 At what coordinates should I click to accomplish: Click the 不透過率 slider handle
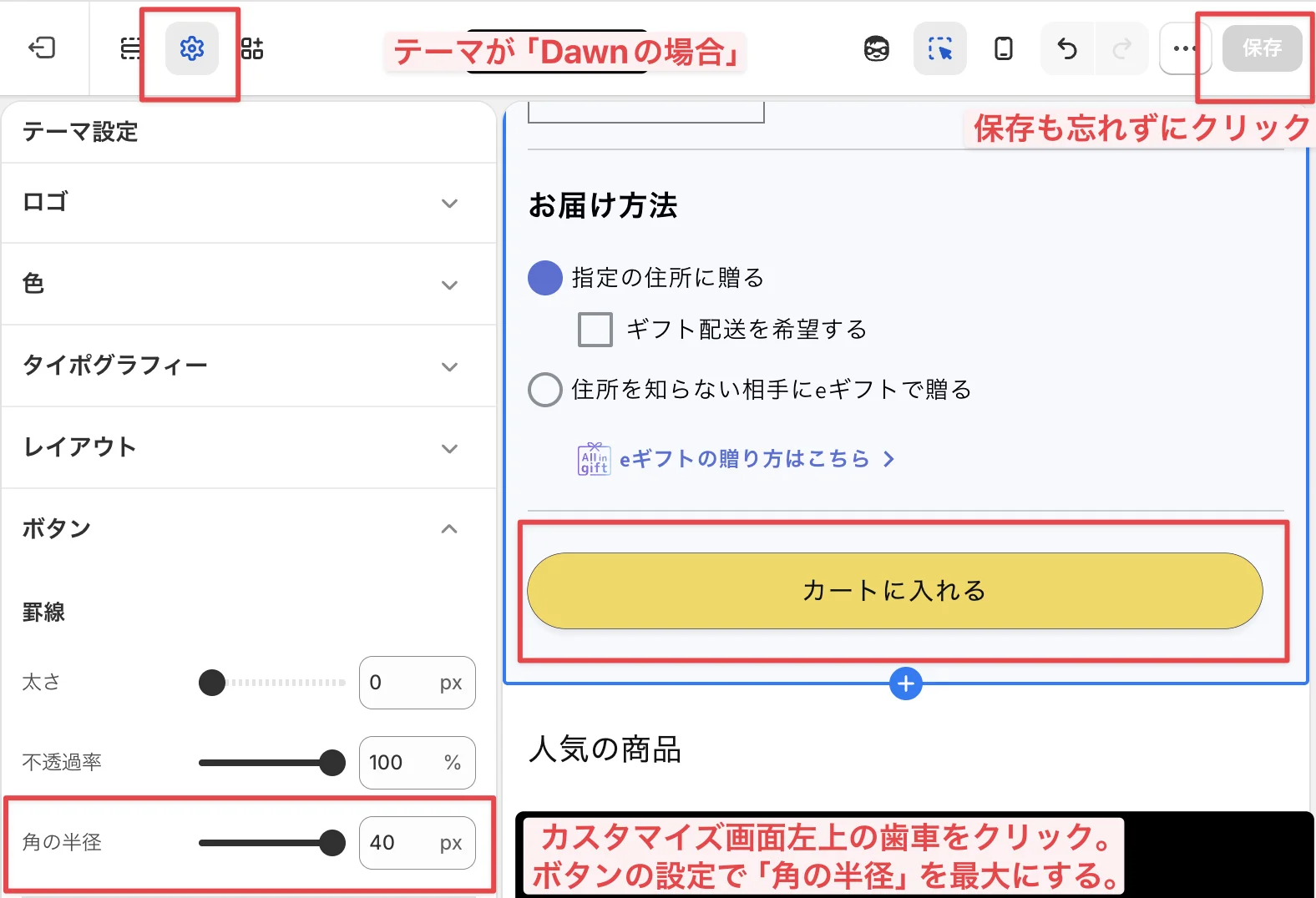(332, 763)
